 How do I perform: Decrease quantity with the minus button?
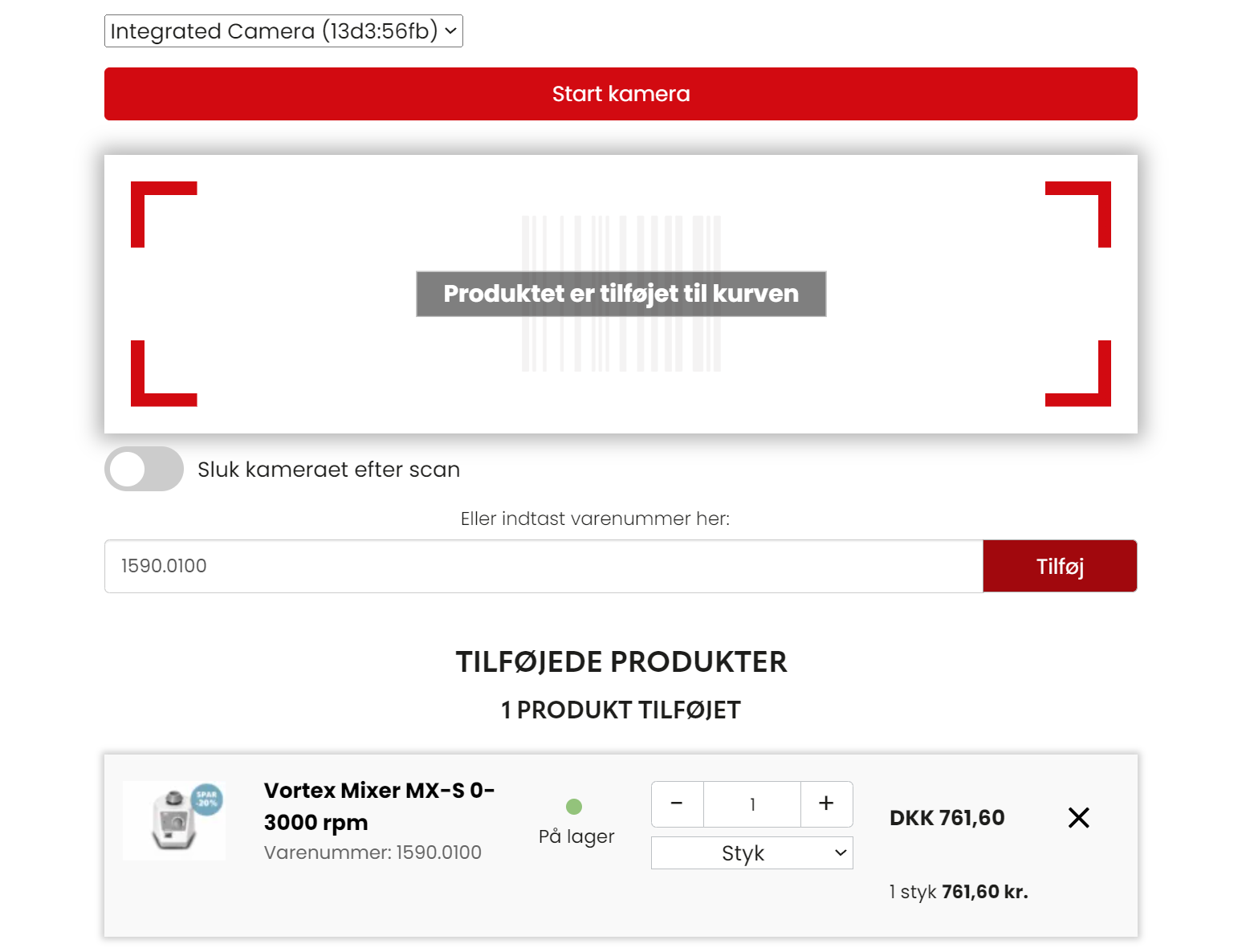pos(677,804)
